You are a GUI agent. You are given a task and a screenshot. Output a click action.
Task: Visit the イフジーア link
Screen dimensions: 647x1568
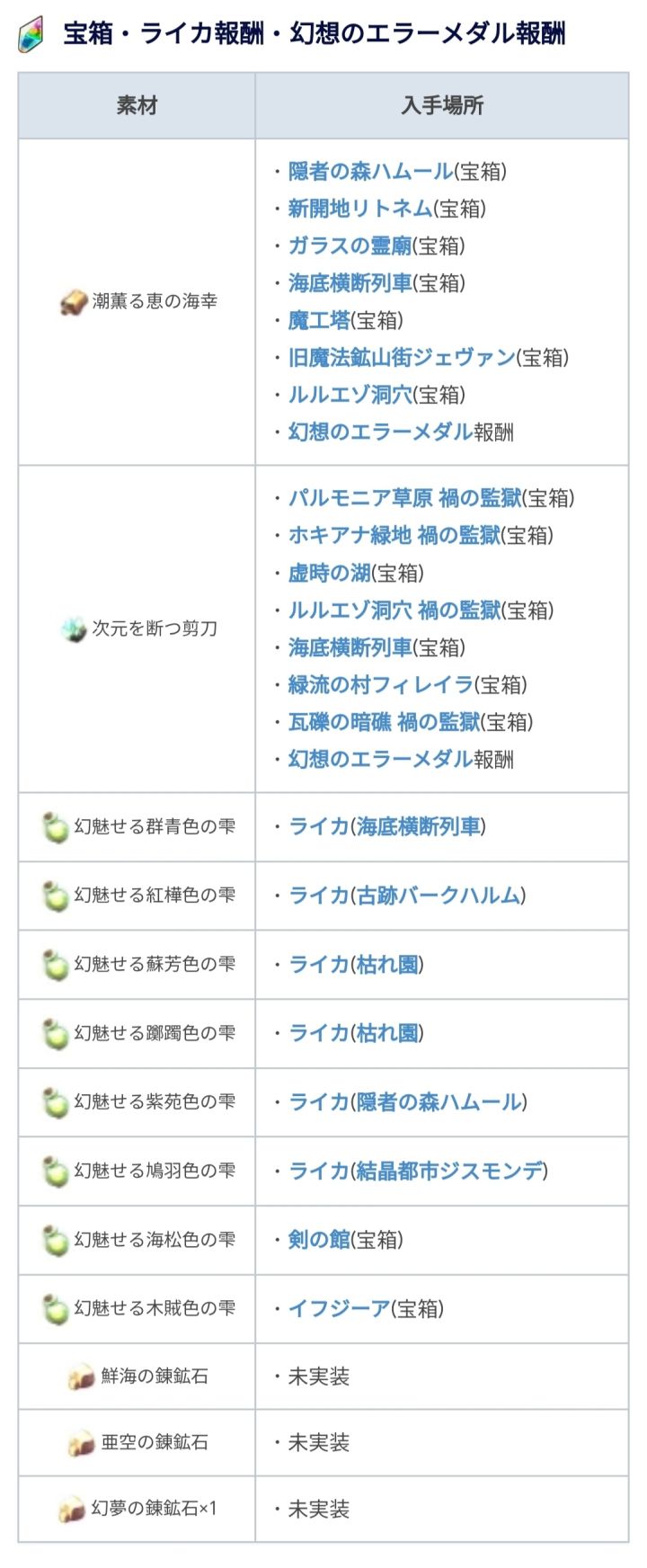(x=339, y=1309)
